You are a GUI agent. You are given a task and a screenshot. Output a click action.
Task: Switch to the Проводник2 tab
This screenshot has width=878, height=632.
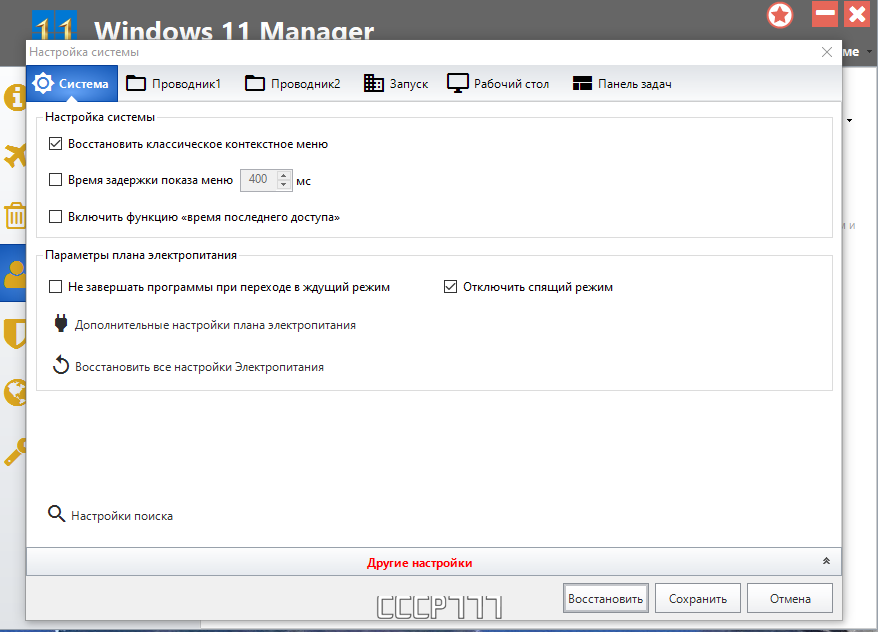[x=293, y=83]
